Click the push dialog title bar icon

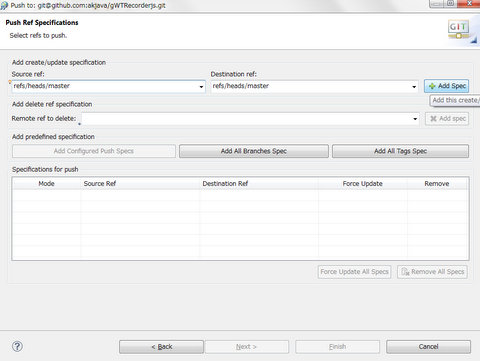pyautogui.click(x=4, y=5)
